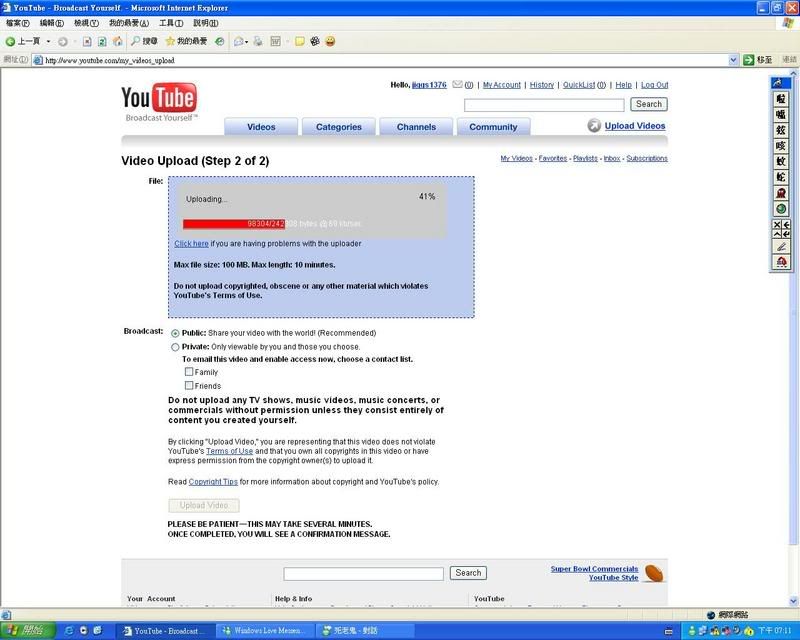This screenshot has width=800, height=640.
Task: Switch to Windows Live Messenger taskbar button
Action: click(264, 631)
